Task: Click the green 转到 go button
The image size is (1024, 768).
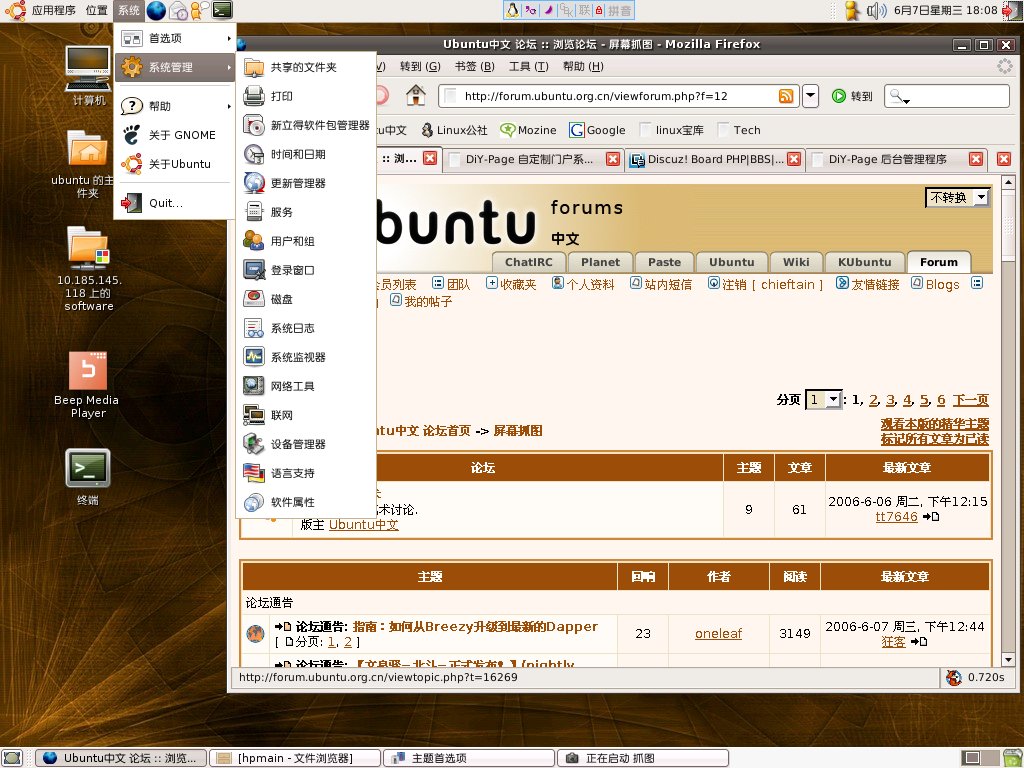Action: [852, 96]
